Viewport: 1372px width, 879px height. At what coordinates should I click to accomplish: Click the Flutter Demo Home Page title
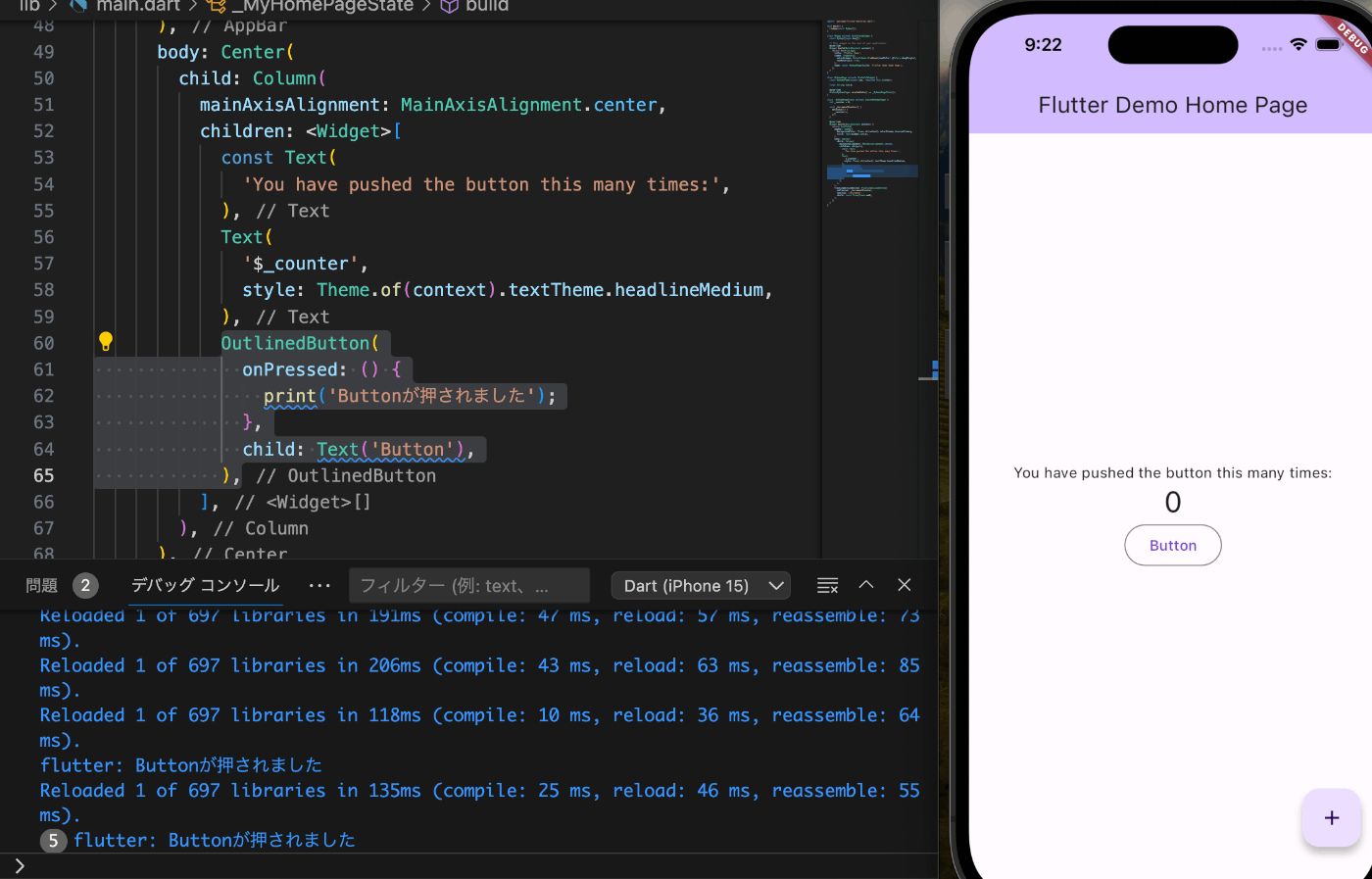click(1173, 105)
